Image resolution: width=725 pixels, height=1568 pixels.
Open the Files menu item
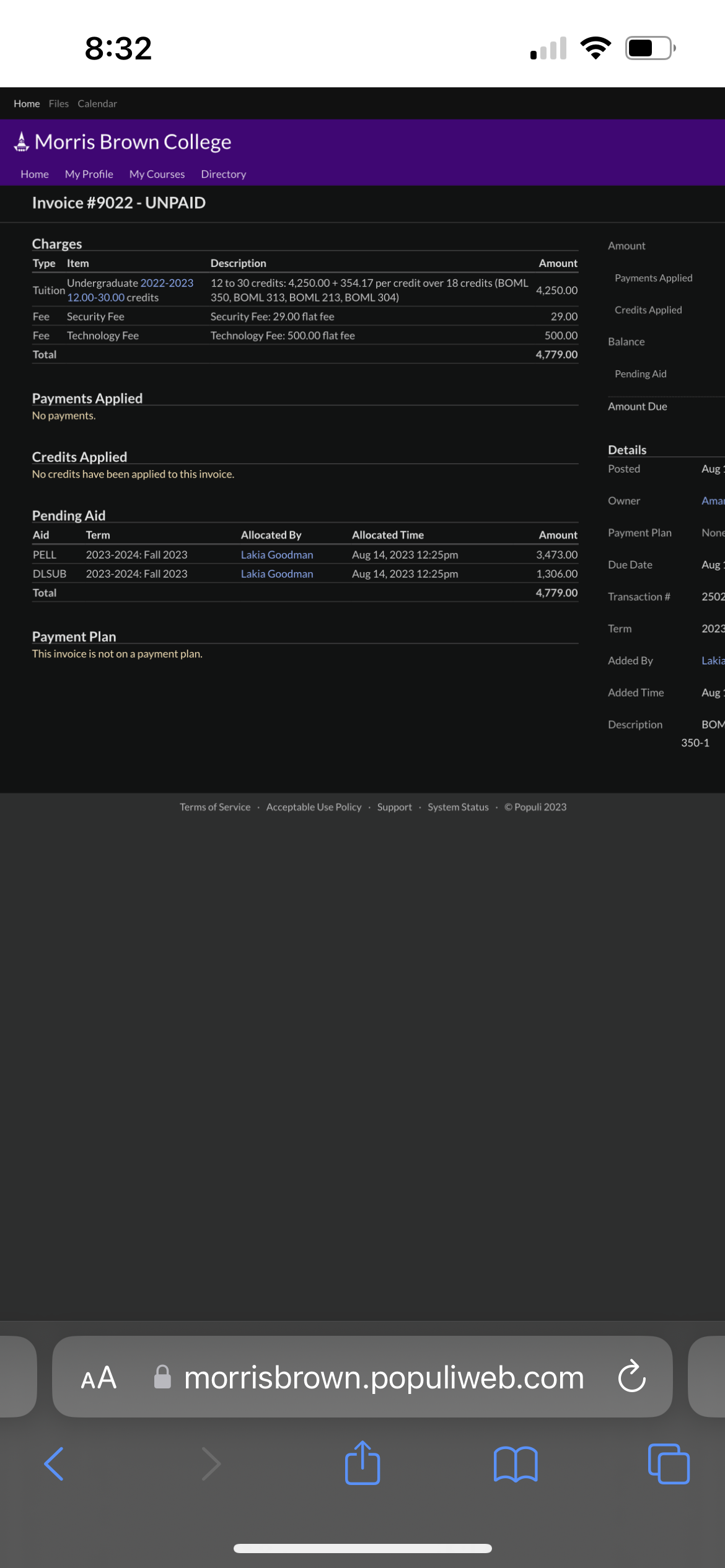coord(59,103)
